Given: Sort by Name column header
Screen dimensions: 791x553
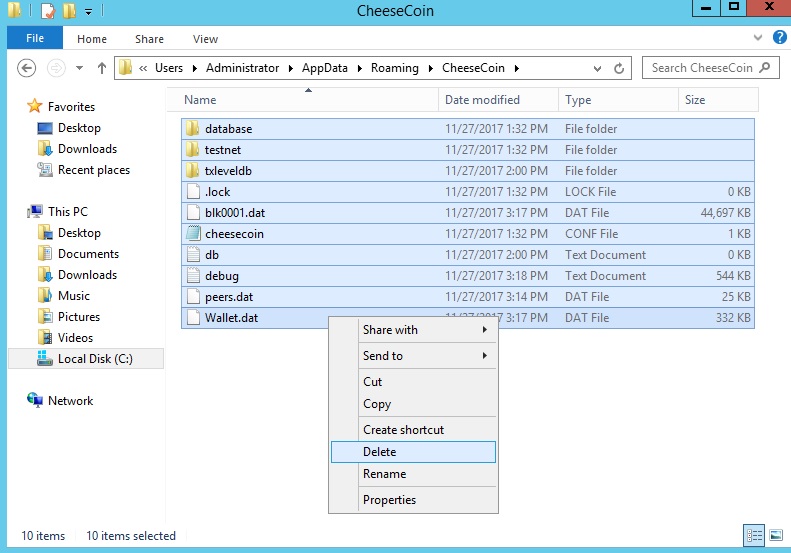Looking at the screenshot, I should pyautogui.click(x=303, y=99).
